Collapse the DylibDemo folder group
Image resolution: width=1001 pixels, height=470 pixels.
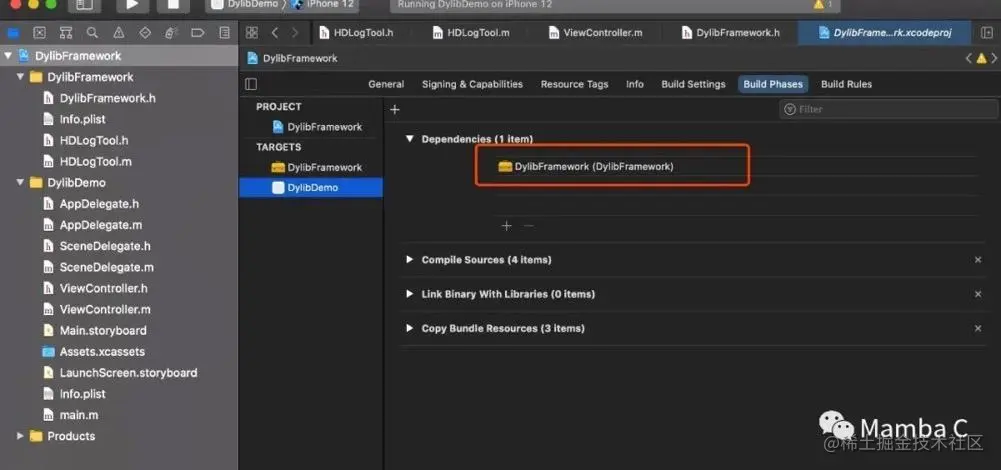point(20,183)
